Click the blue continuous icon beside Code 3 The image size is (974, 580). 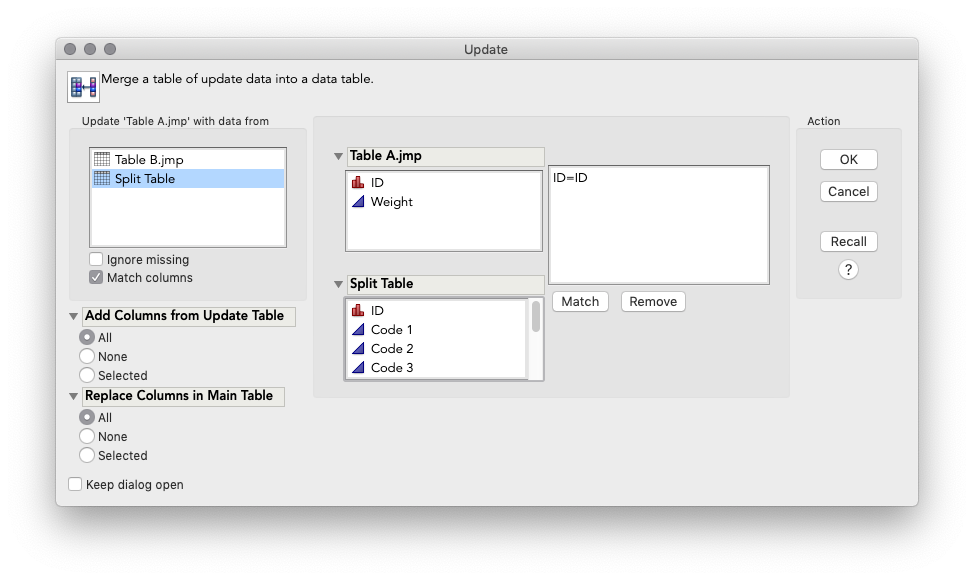[x=358, y=368]
